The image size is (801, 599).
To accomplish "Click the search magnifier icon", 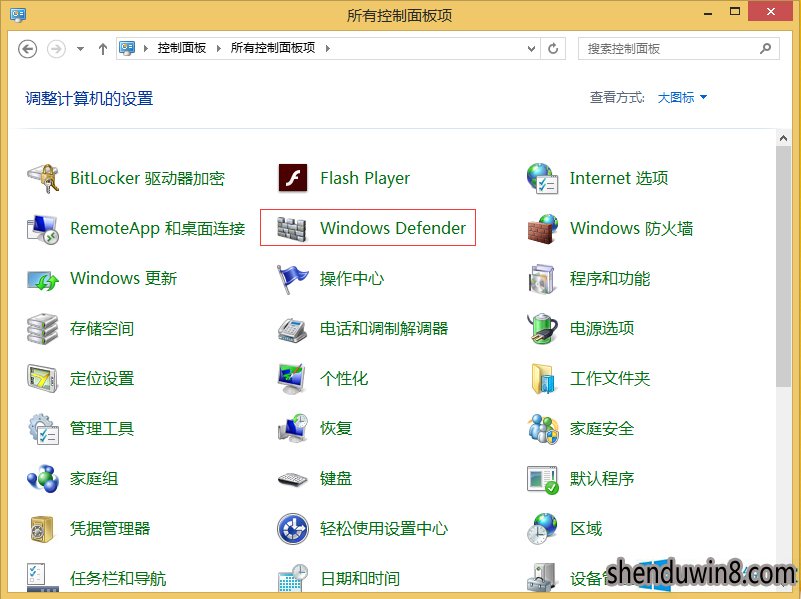I will [x=765, y=49].
